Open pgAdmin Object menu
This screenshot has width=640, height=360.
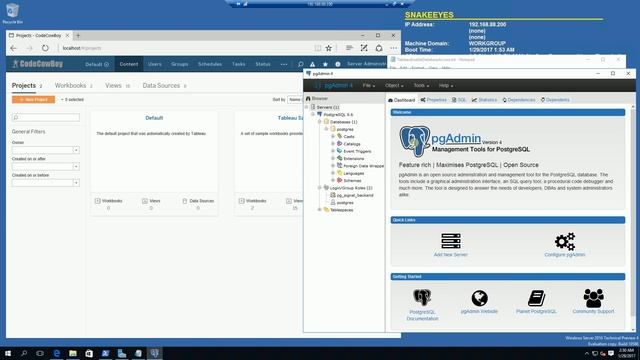pyautogui.click(x=394, y=85)
